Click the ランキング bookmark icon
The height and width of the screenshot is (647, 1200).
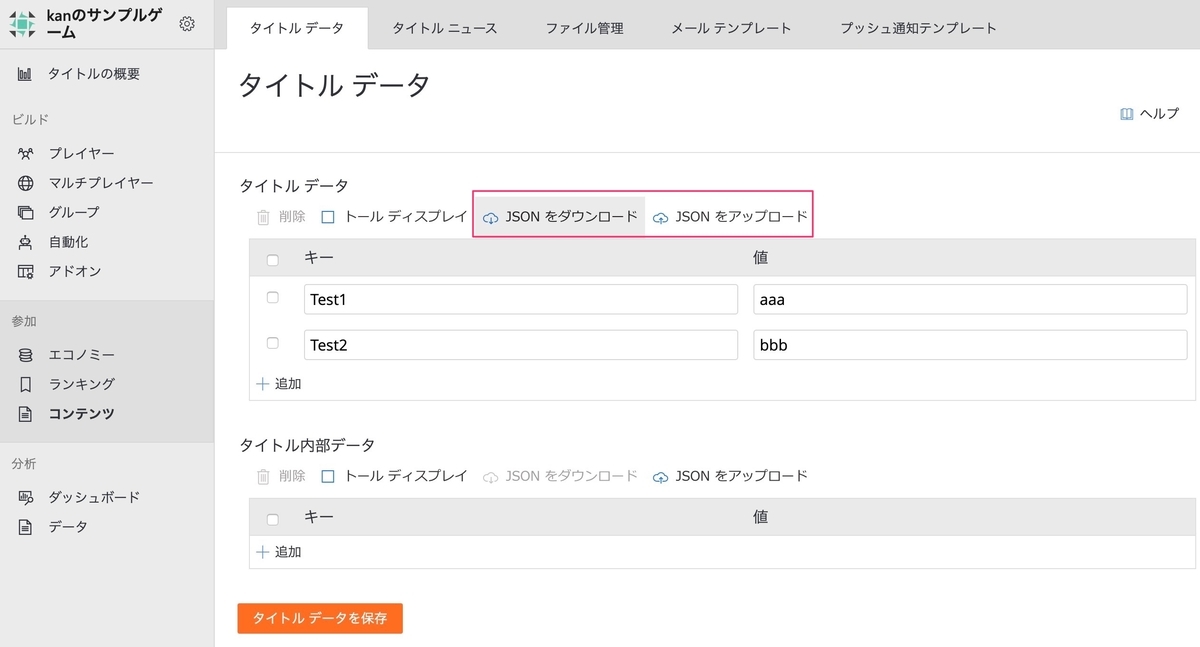click(26, 384)
